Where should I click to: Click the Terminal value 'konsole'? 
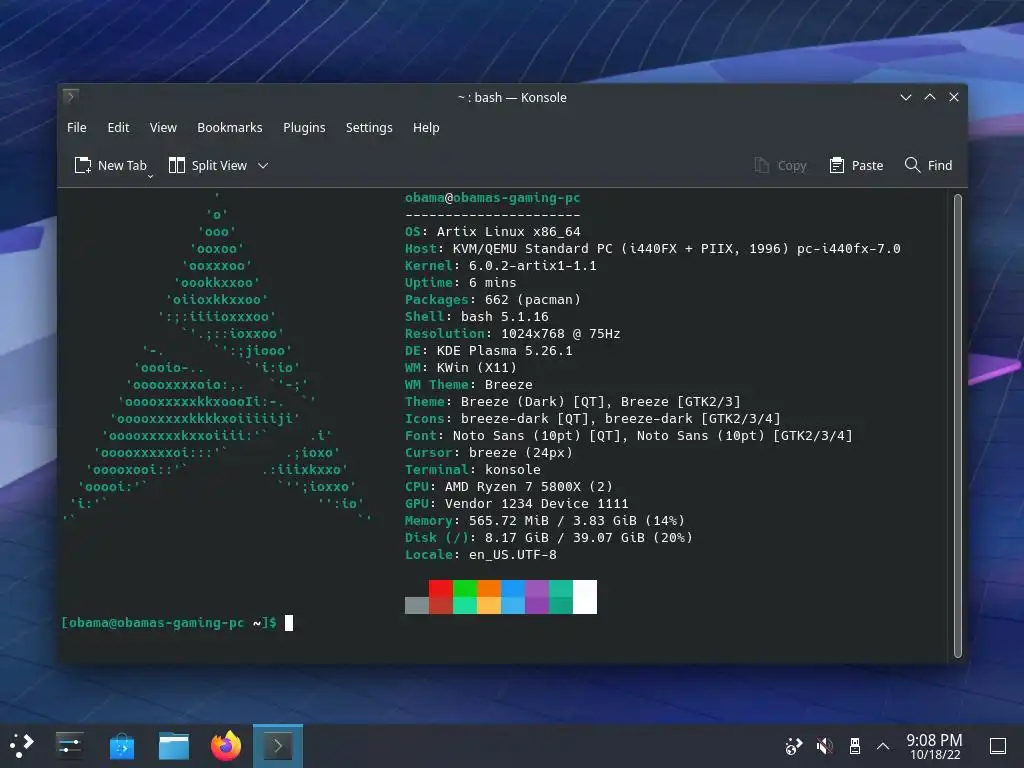coord(513,470)
